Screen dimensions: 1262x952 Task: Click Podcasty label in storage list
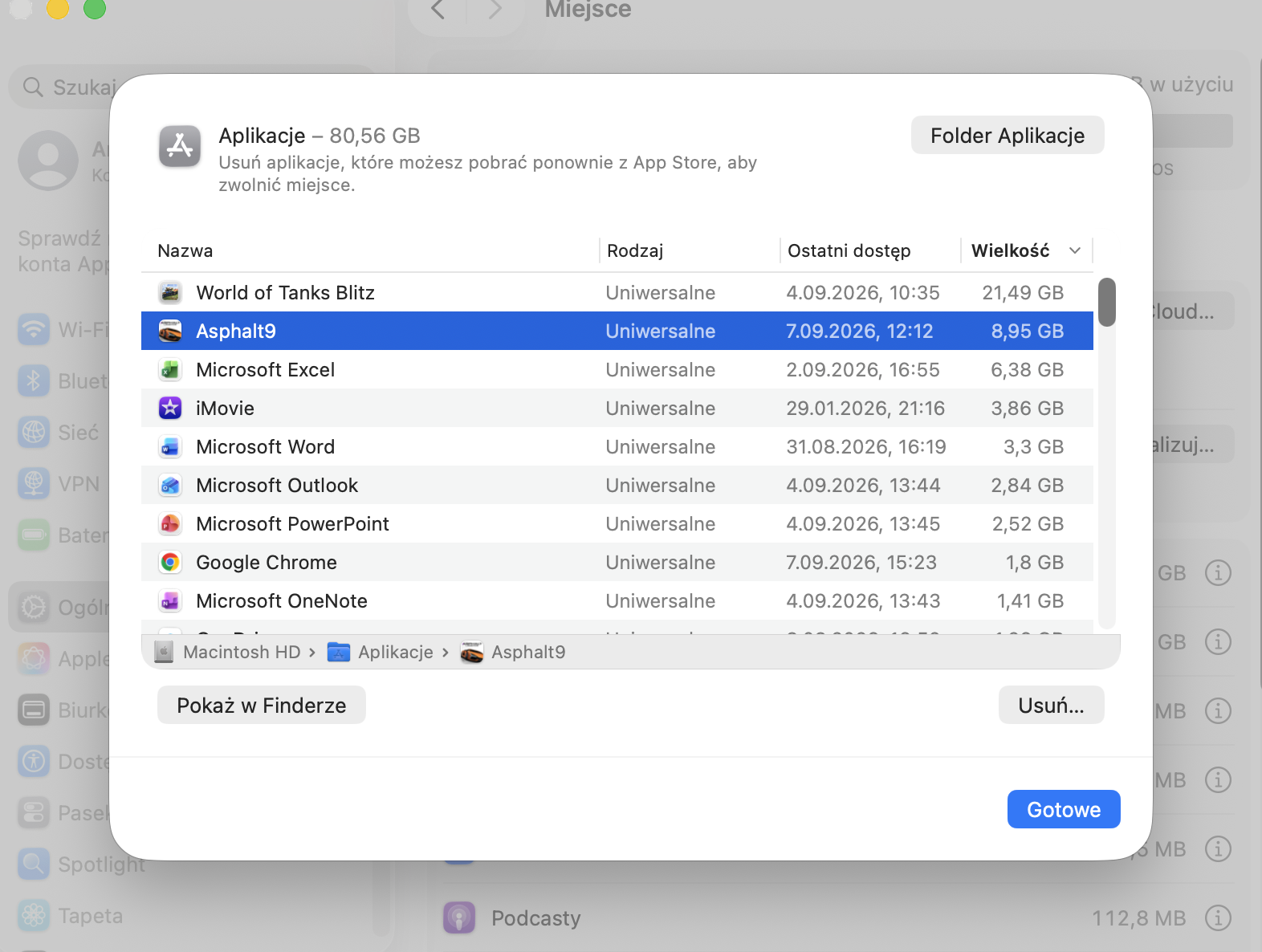click(x=536, y=918)
